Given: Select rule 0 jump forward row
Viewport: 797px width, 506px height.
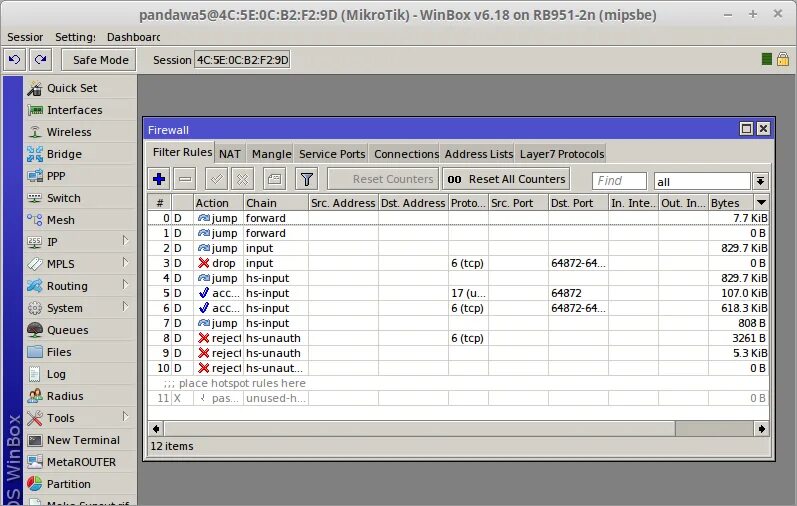Looking at the screenshot, I should pyautogui.click(x=458, y=218).
